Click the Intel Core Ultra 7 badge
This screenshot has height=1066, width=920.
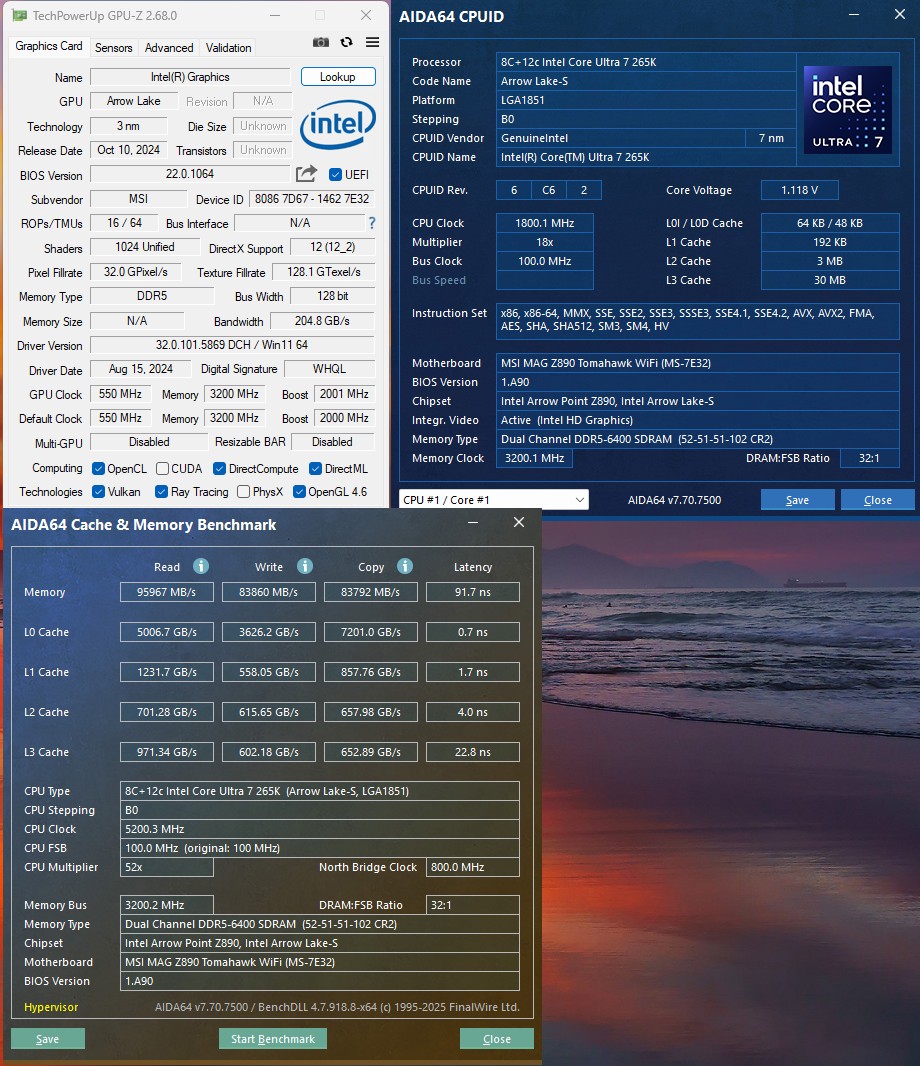847,109
